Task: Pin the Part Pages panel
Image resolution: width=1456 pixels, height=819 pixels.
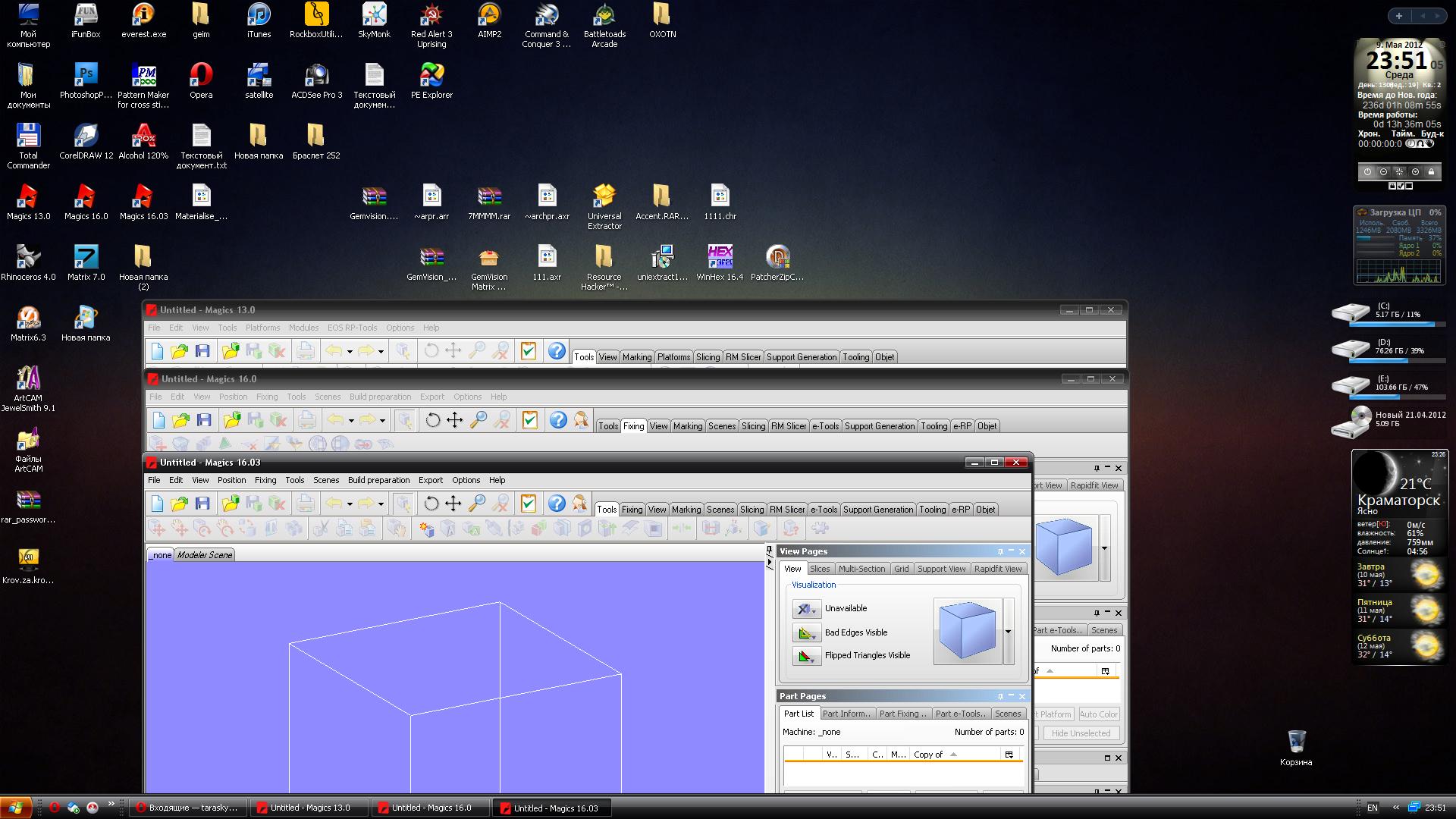Action: point(1000,696)
